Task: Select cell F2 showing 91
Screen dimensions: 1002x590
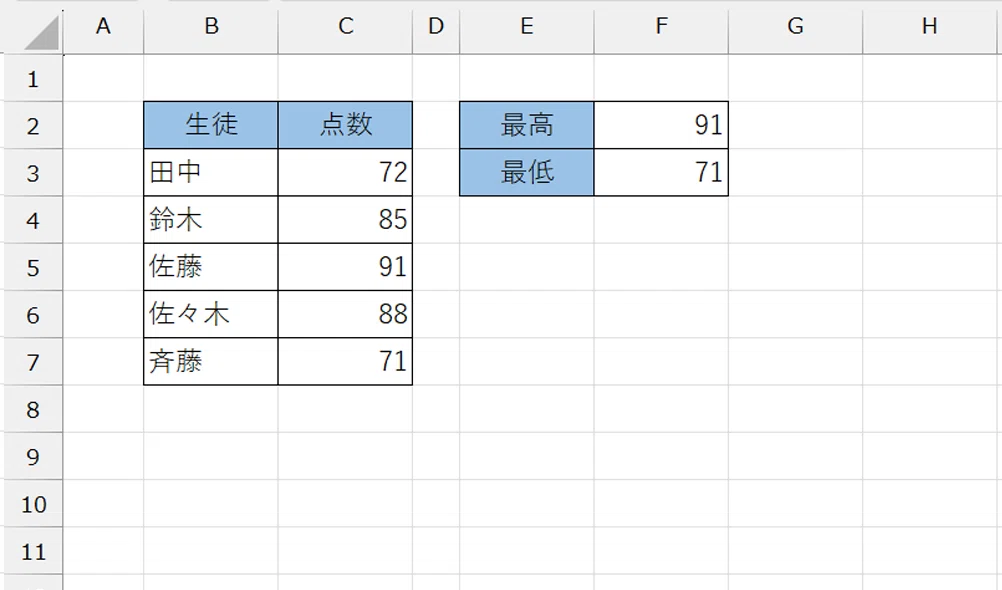Action: [x=661, y=125]
